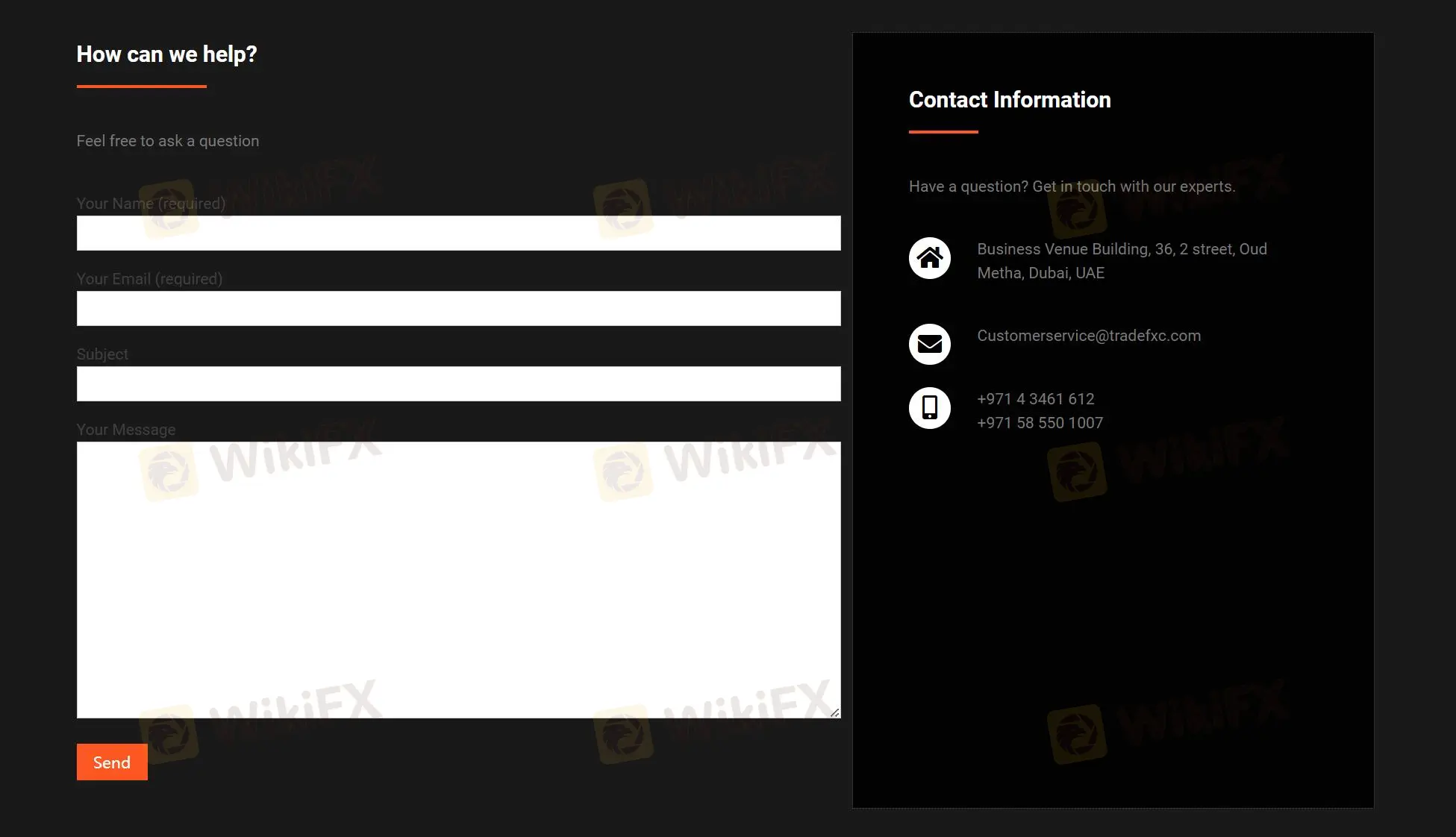Click phone number +971 4 3461 612
This screenshot has width=1456, height=837.
1035,399
